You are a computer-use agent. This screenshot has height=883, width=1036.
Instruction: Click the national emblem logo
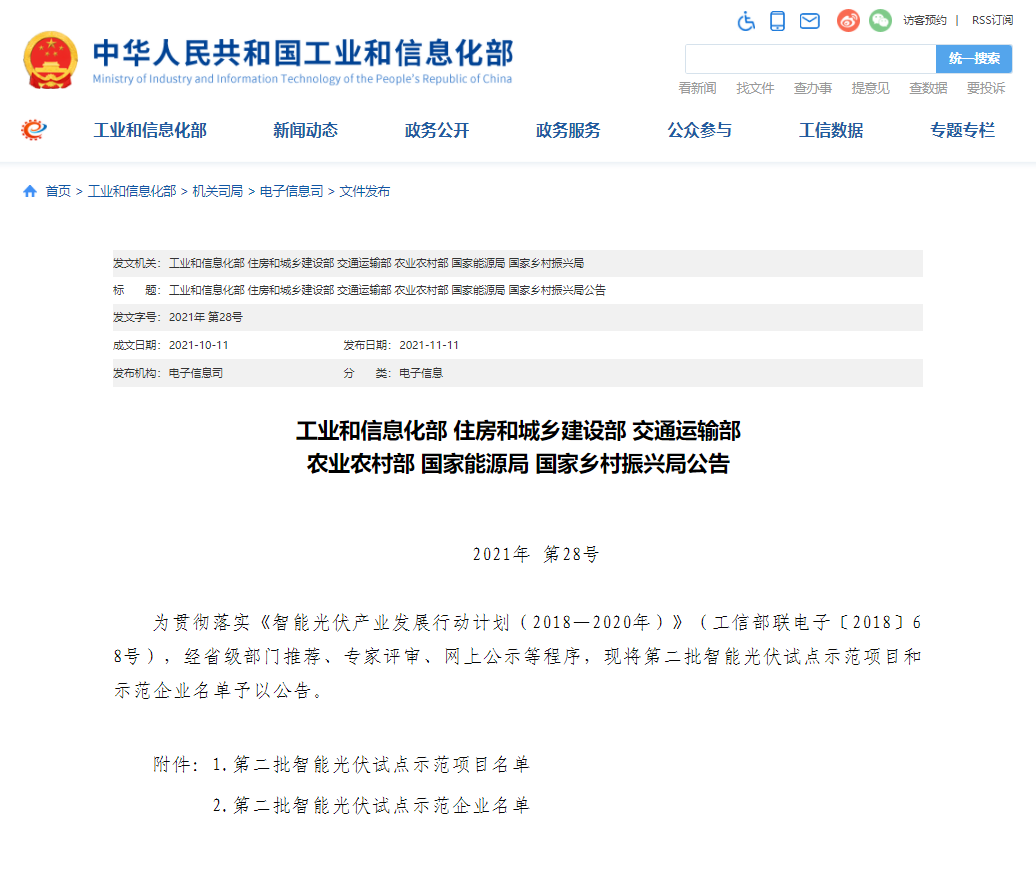pos(50,60)
